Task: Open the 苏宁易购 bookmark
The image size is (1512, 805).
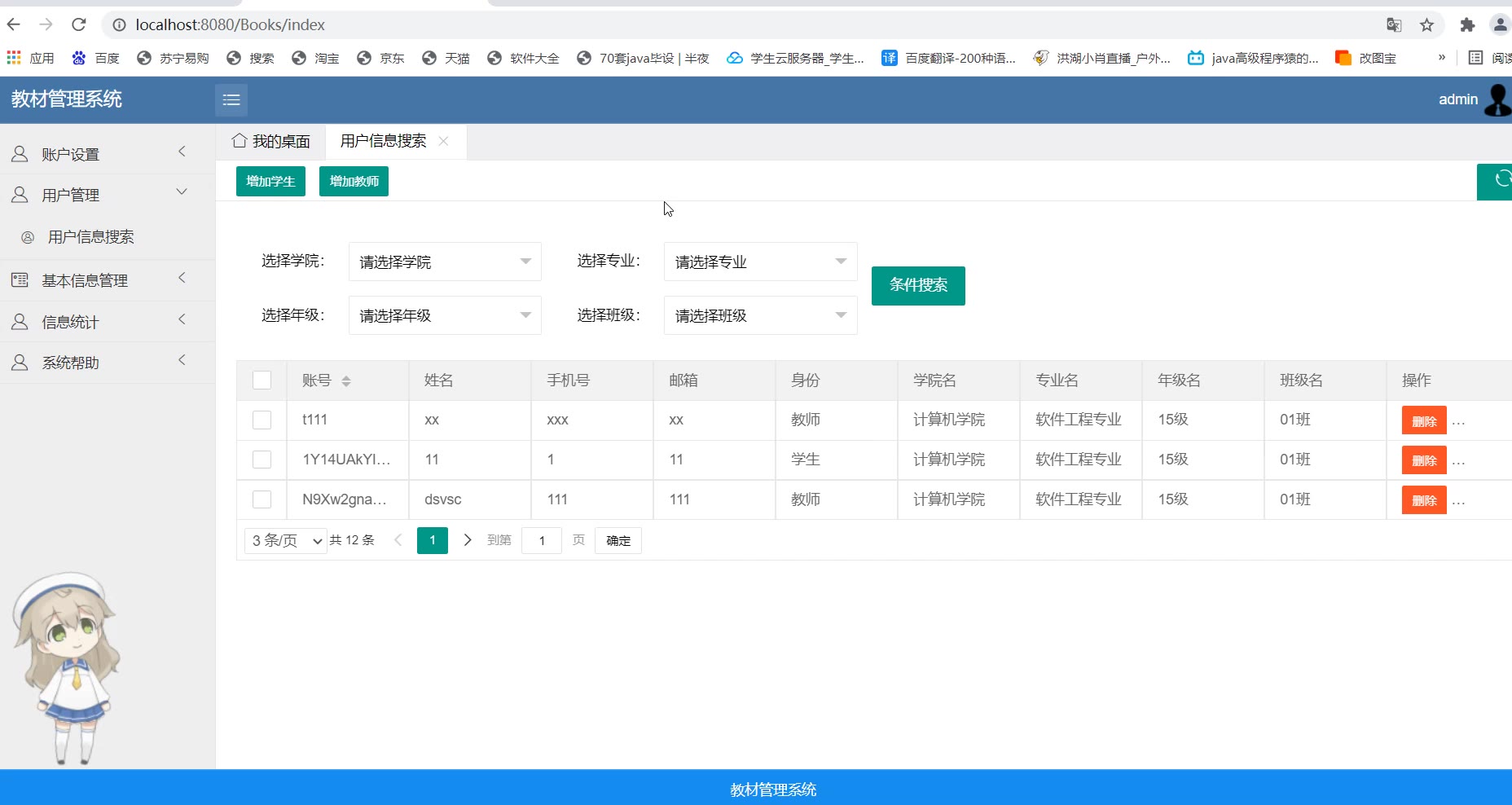Action: [x=173, y=58]
